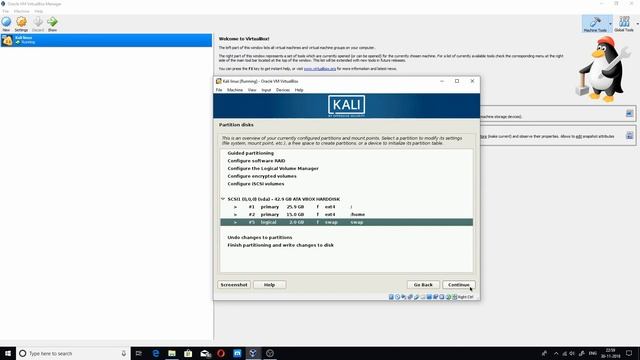Select #5 logical swap partition row
Image resolution: width=640 pixels, height=360 pixels.
point(347,222)
